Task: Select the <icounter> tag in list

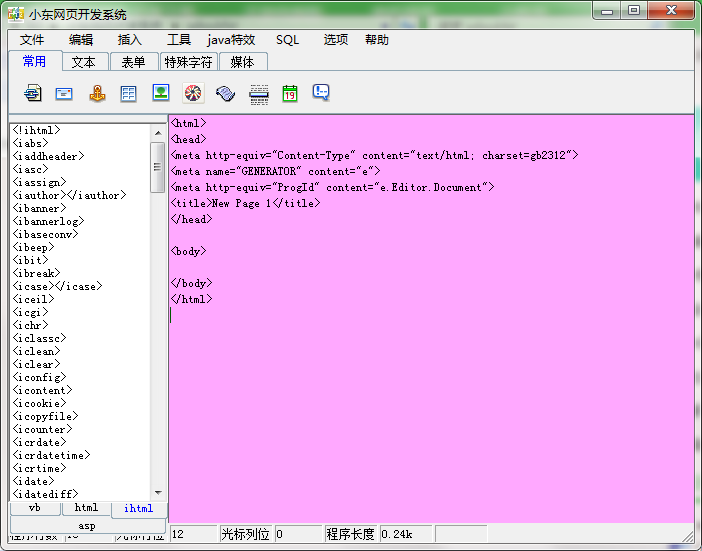Action: pos(42,429)
